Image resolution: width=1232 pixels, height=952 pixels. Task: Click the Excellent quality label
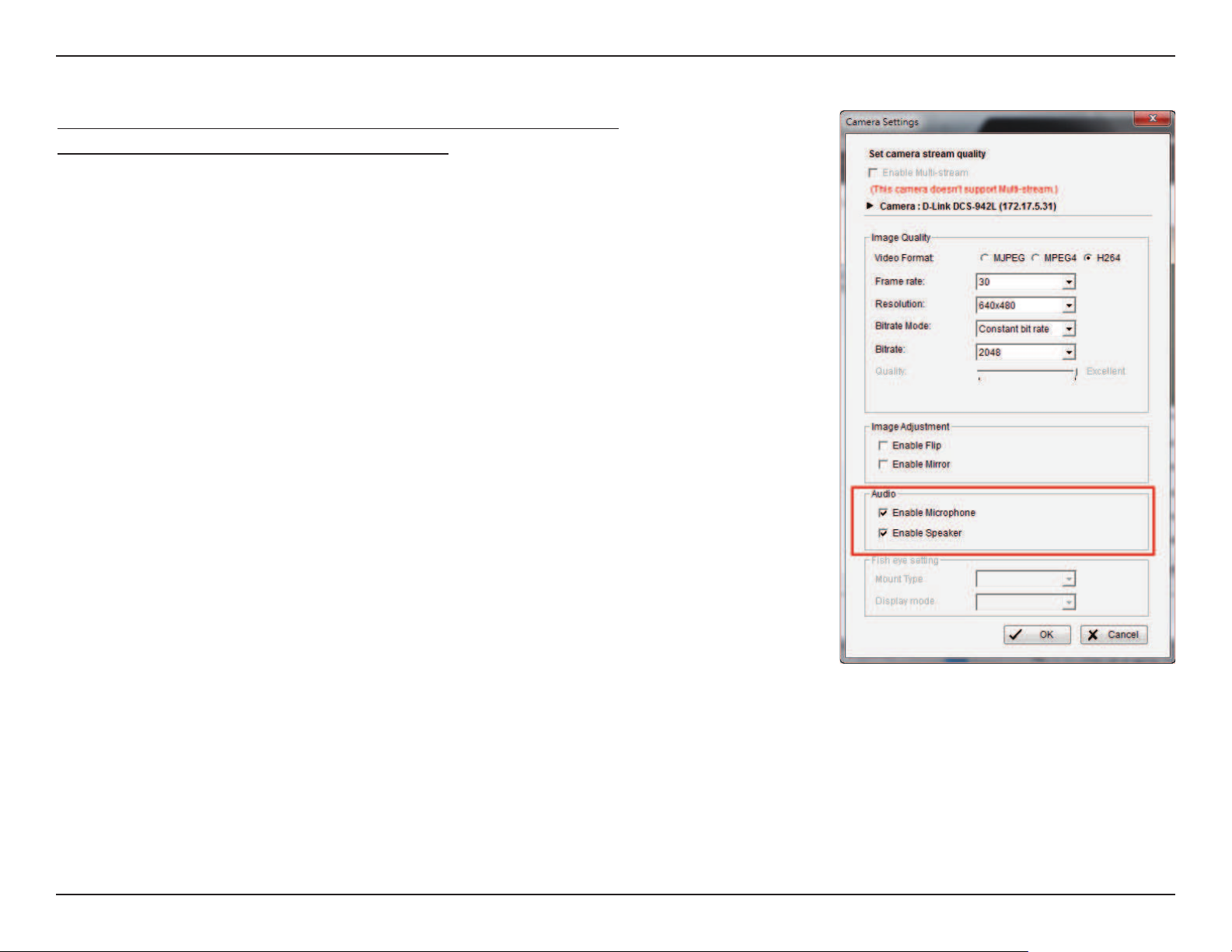coord(1105,371)
